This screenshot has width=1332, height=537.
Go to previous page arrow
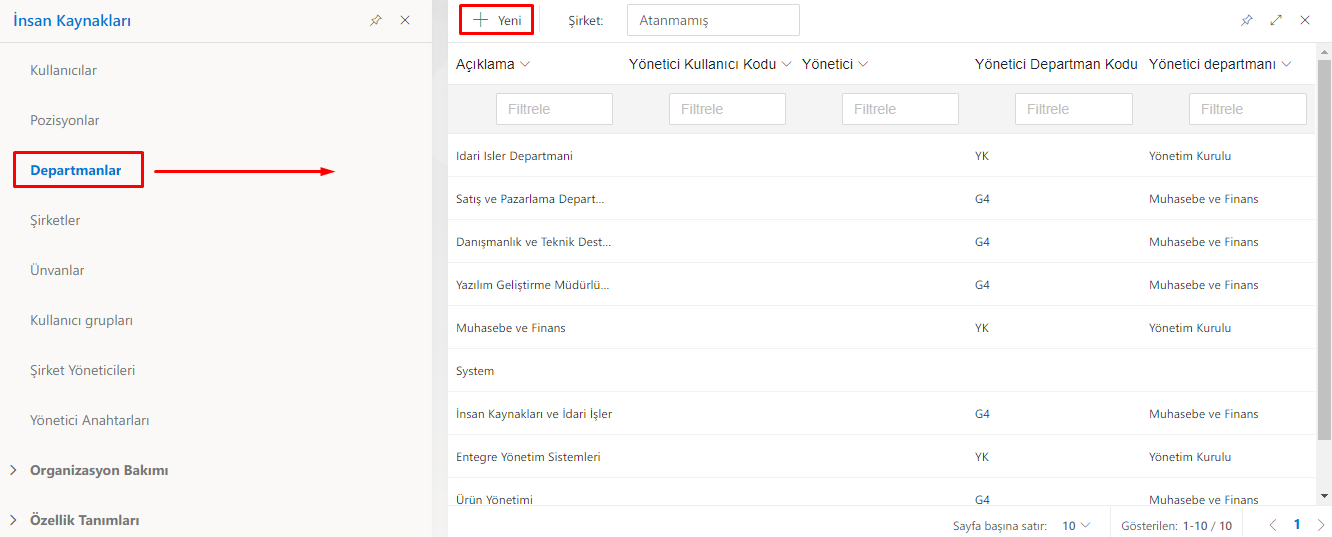[x=1273, y=525]
